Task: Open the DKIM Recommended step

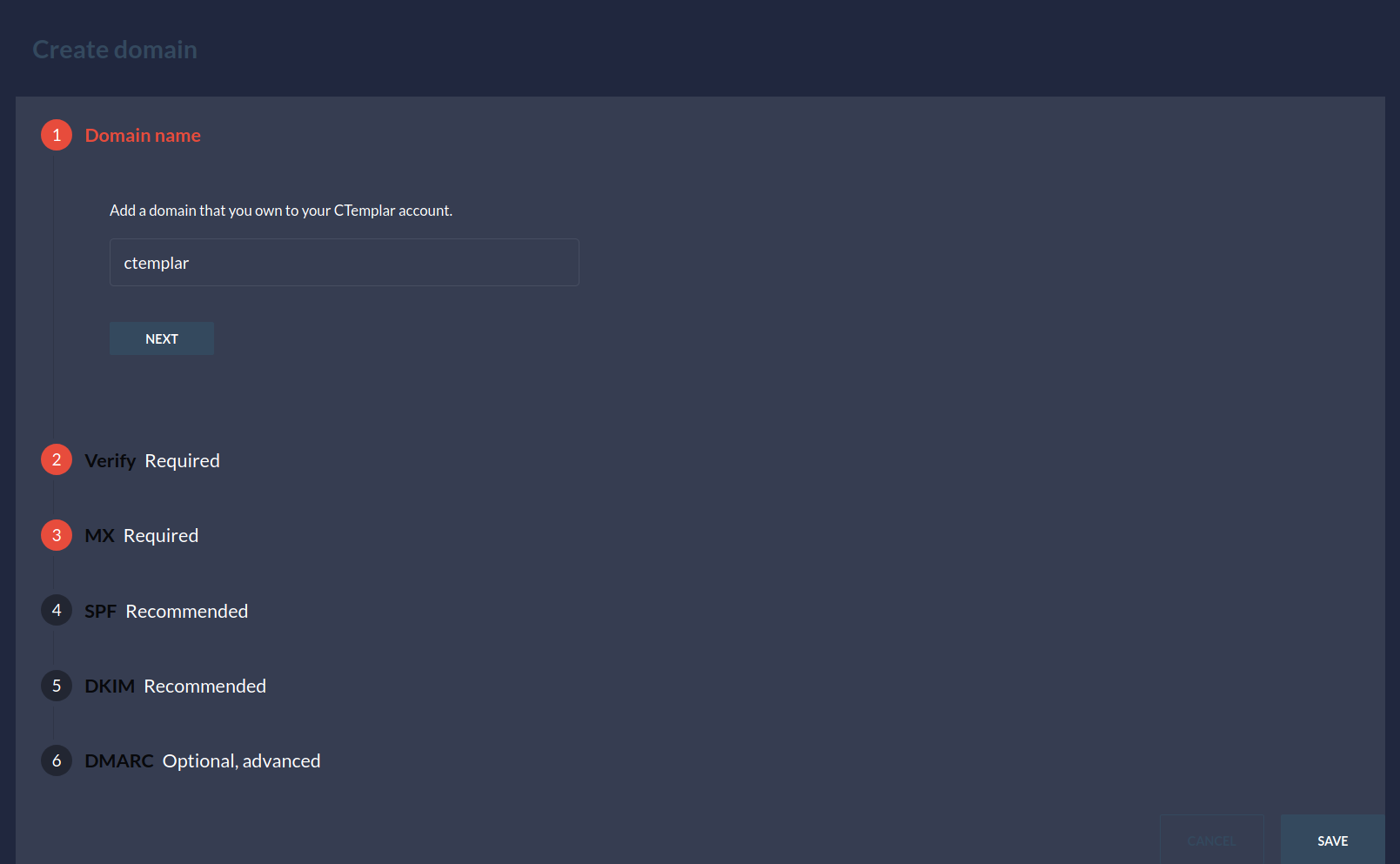Action: (174, 686)
